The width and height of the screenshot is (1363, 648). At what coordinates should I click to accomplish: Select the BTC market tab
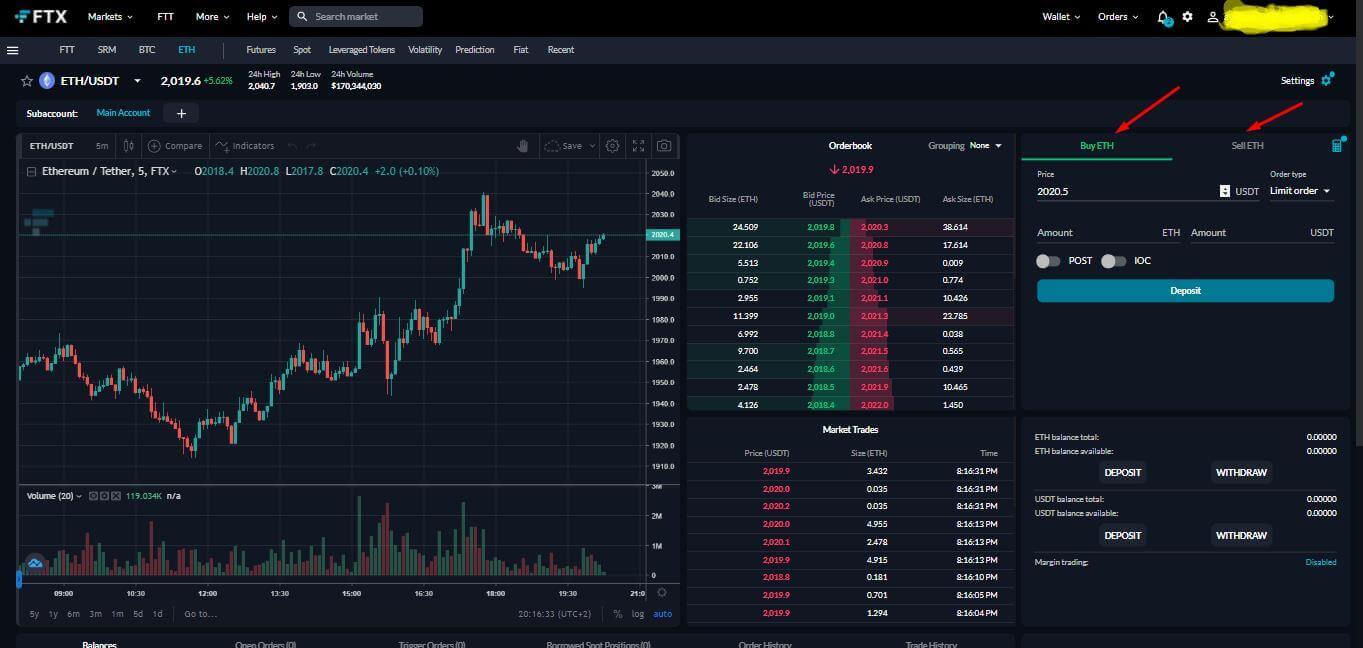[x=147, y=50]
